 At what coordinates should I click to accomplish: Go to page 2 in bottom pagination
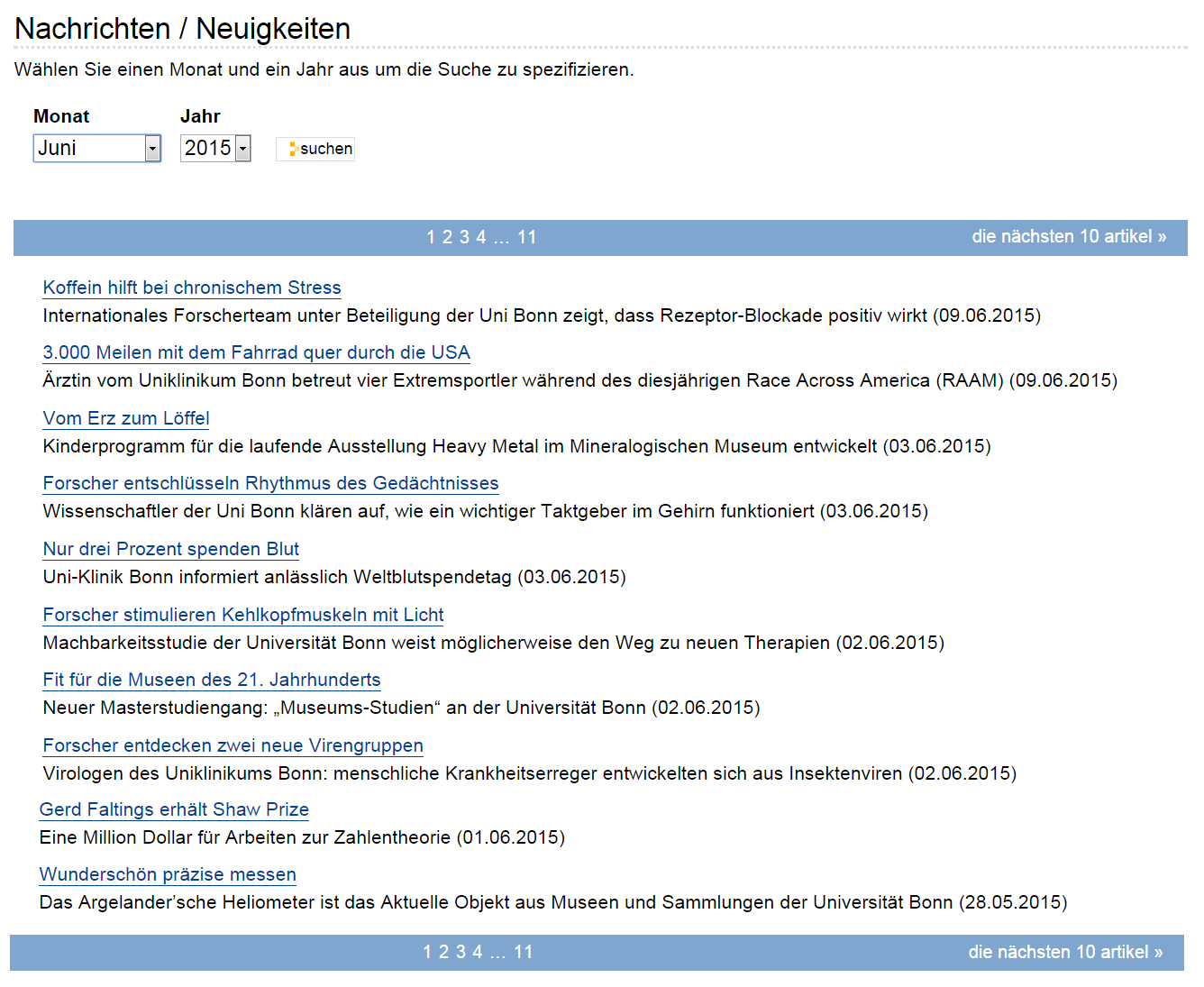443,952
